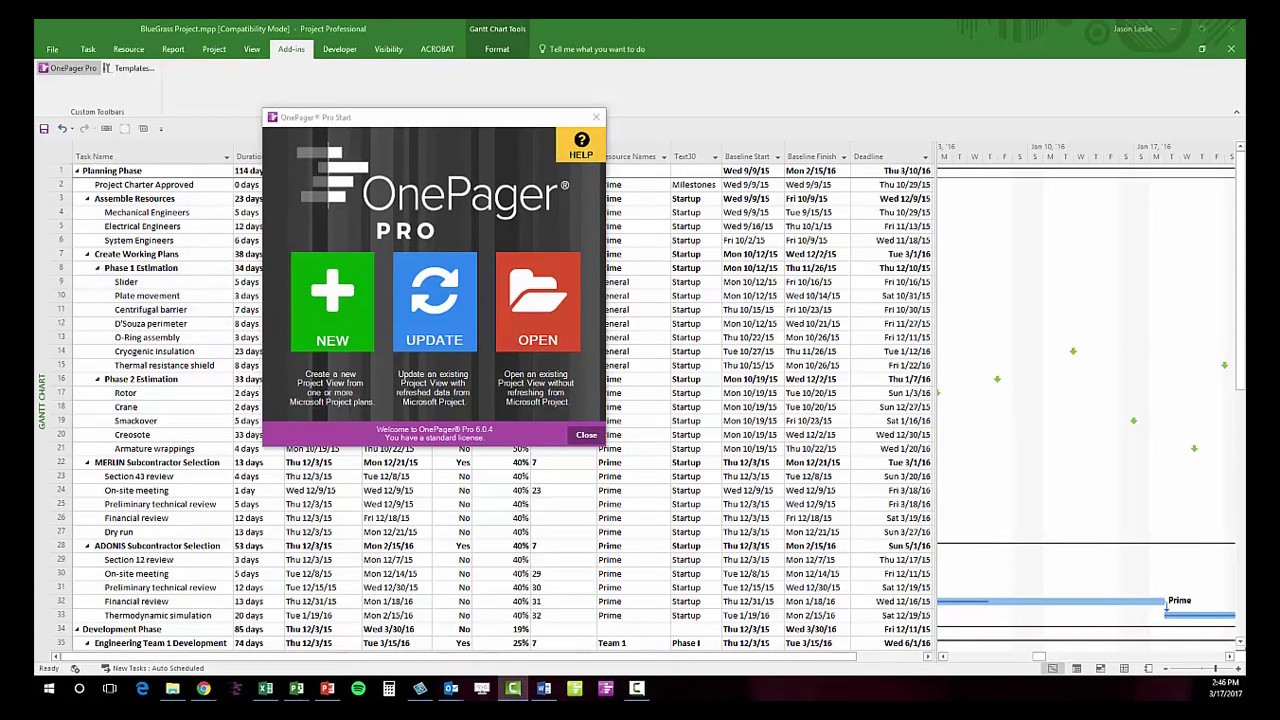Viewport: 1280px width, 720px height.
Task: Open Task Name column filter dropdown
Action: click(226, 157)
